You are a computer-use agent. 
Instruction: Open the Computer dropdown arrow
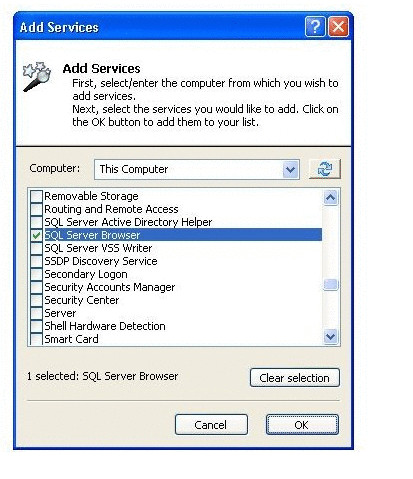(290, 170)
